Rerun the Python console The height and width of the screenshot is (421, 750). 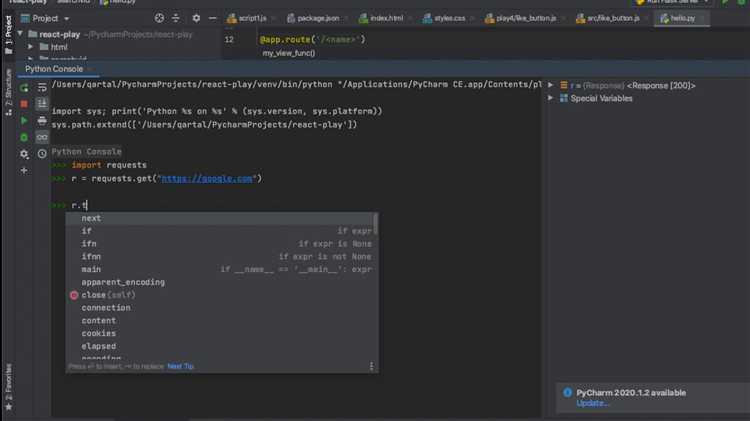[x=24, y=88]
